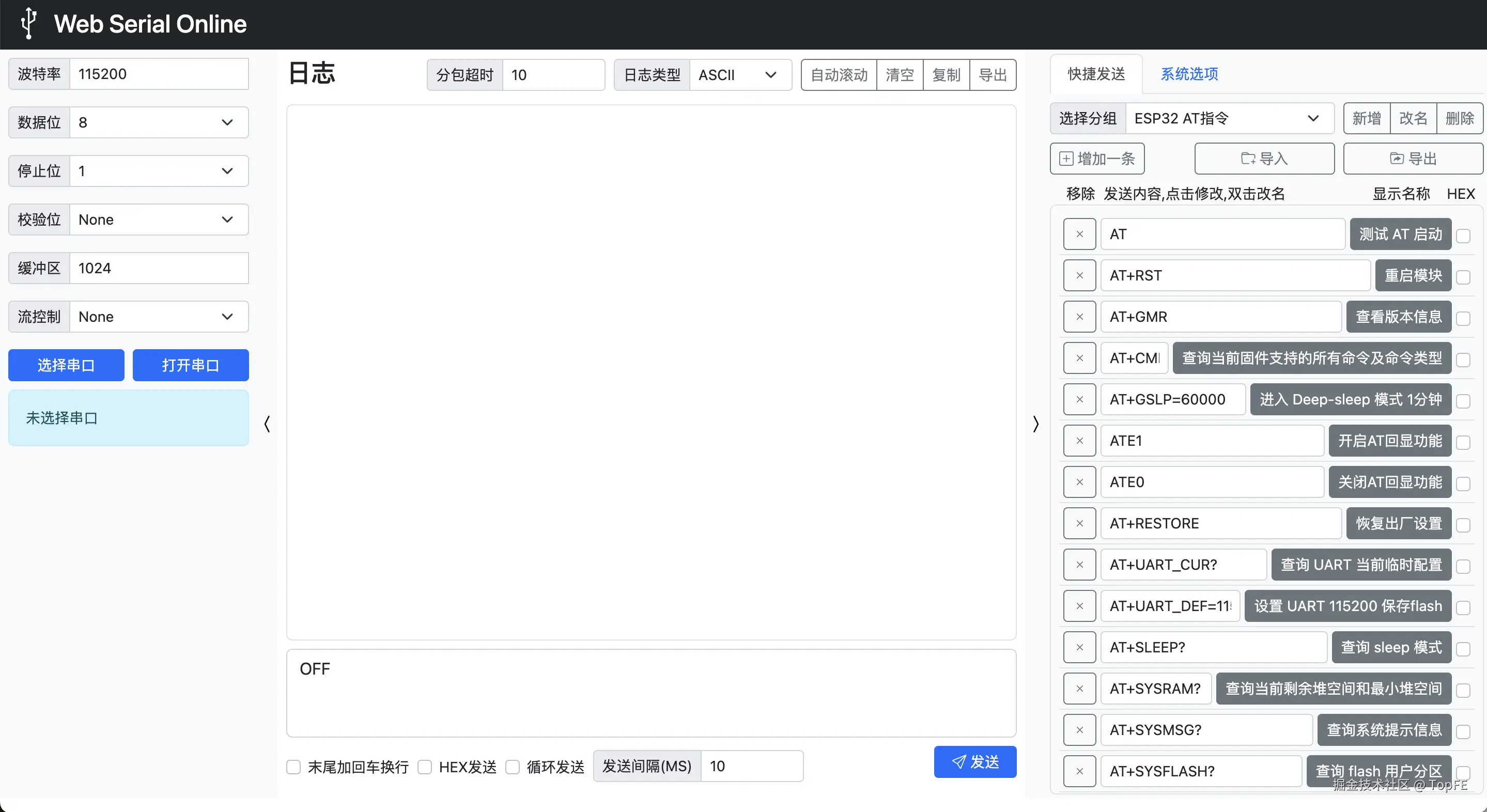This screenshot has width=1487, height=812.
Task: Click the paper-plane send icon on 发送 button
Action: [x=960, y=762]
